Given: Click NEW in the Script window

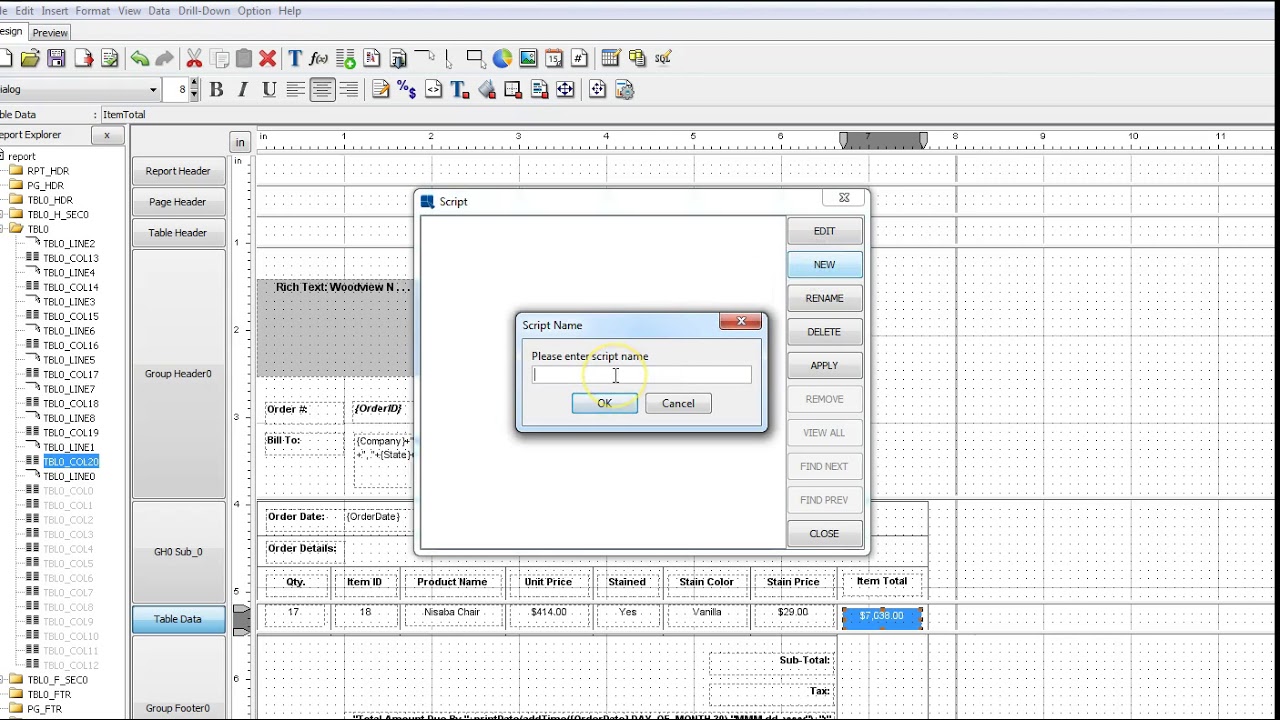Looking at the screenshot, I should pos(824,265).
